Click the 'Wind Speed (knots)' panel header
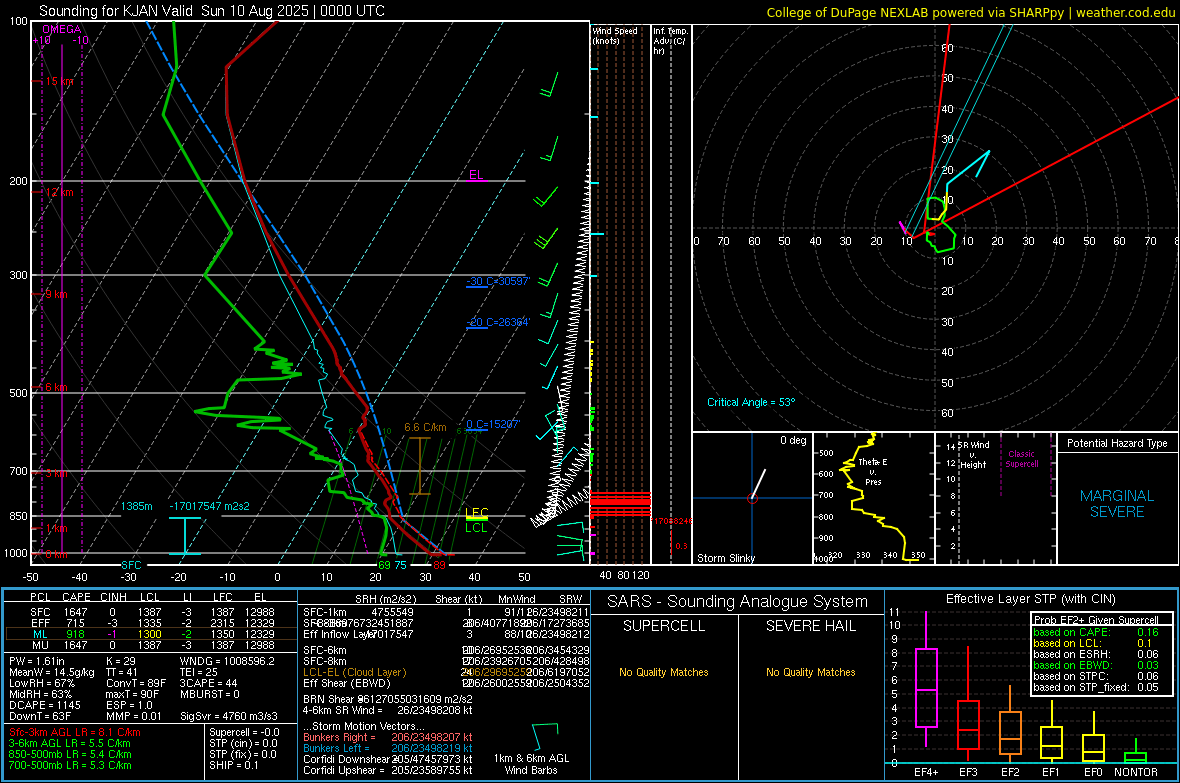The image size is (1180, 783). (614, 35)
